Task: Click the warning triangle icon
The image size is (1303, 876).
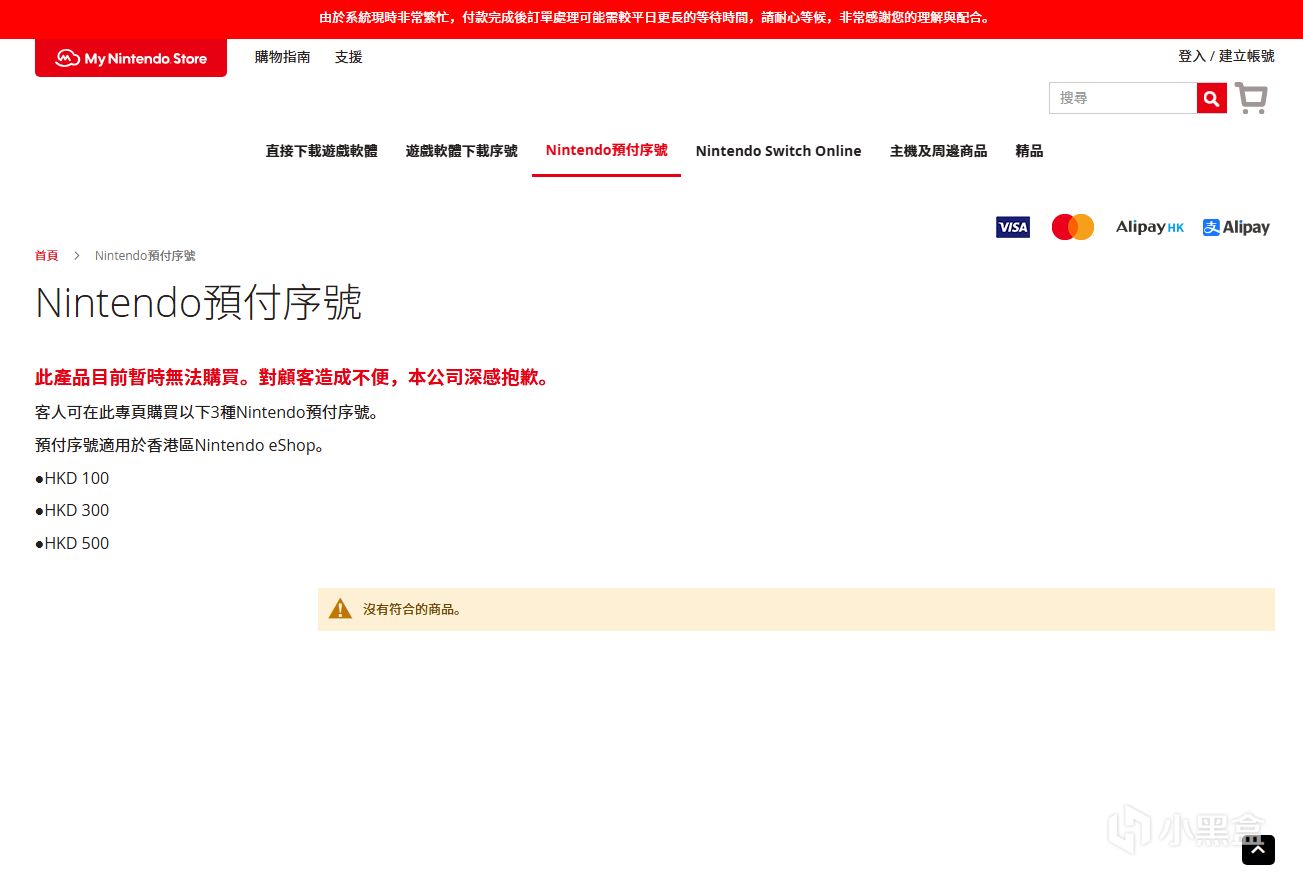Action: coord(340,609)
